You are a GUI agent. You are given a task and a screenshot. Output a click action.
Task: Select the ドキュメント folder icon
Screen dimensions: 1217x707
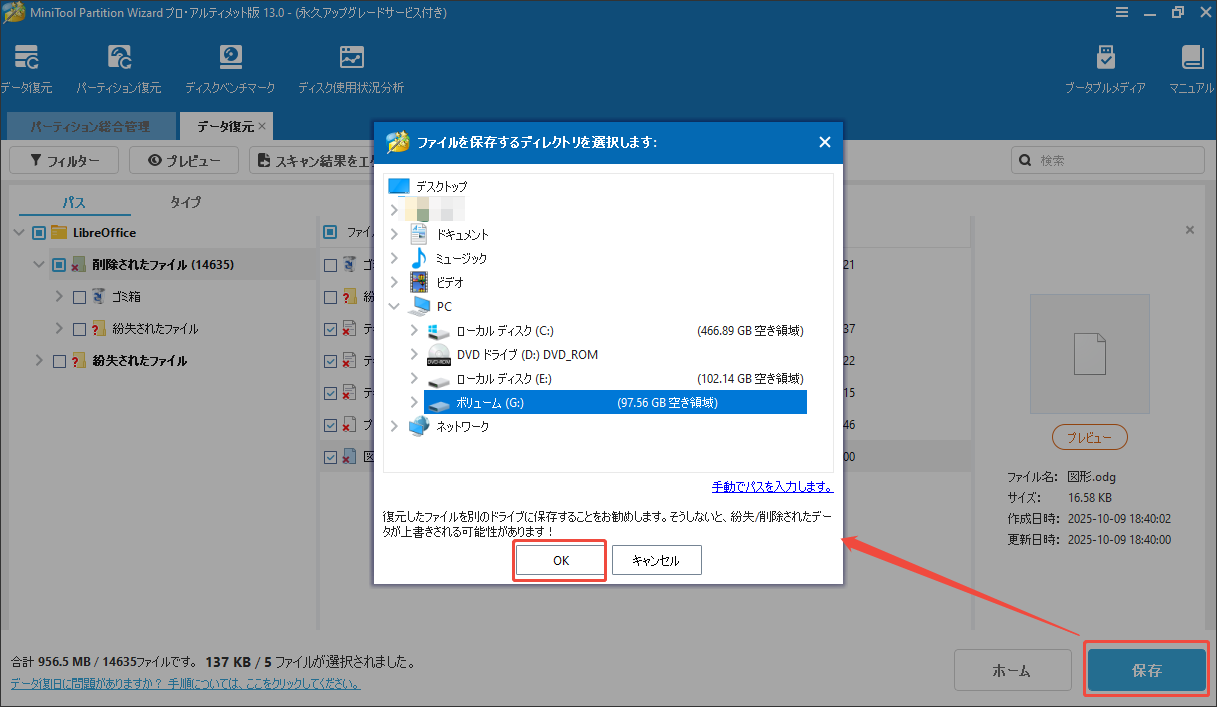point(419,234)
